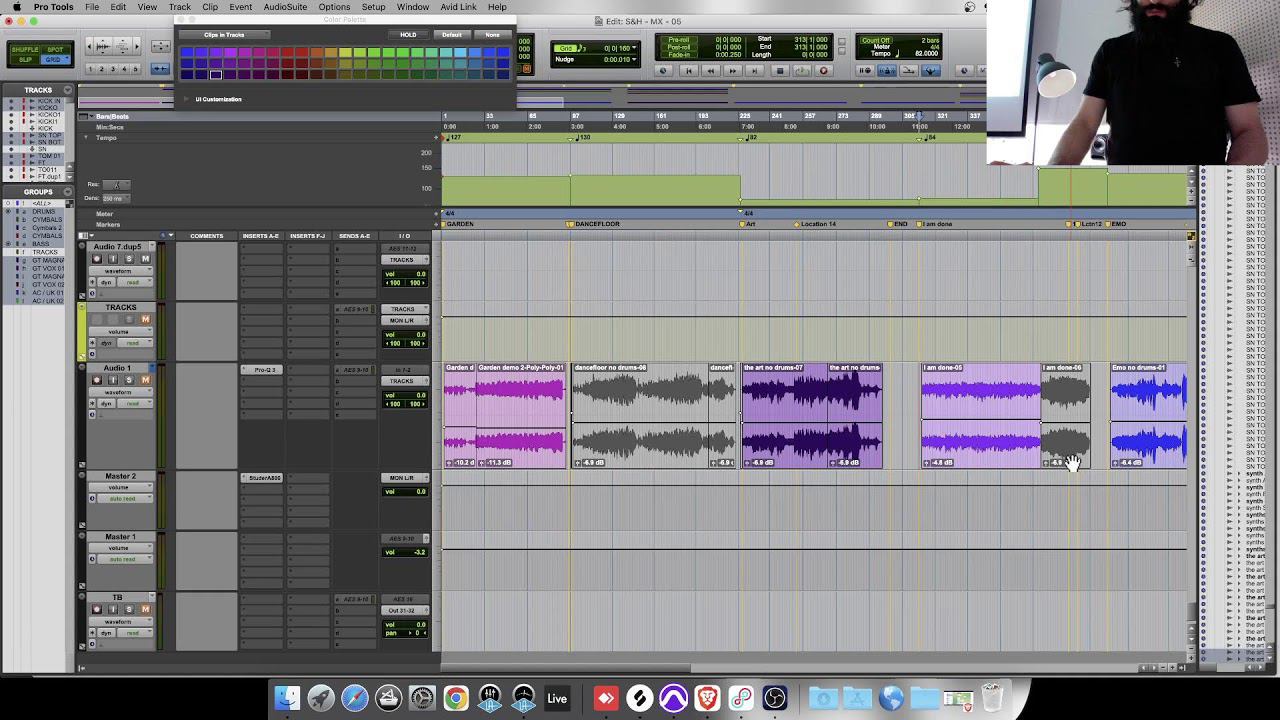Record-enable the Audio 7.dup5 track
This screenshot has height=720, width=1280.
[x=97, y=259]
